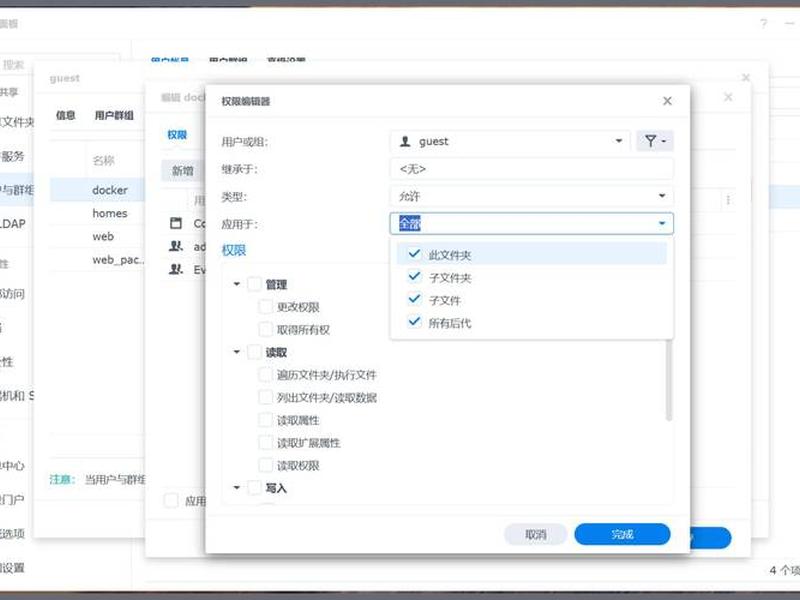
Task: Check the 写入 permission group checkbox
Action: [254, 488]
